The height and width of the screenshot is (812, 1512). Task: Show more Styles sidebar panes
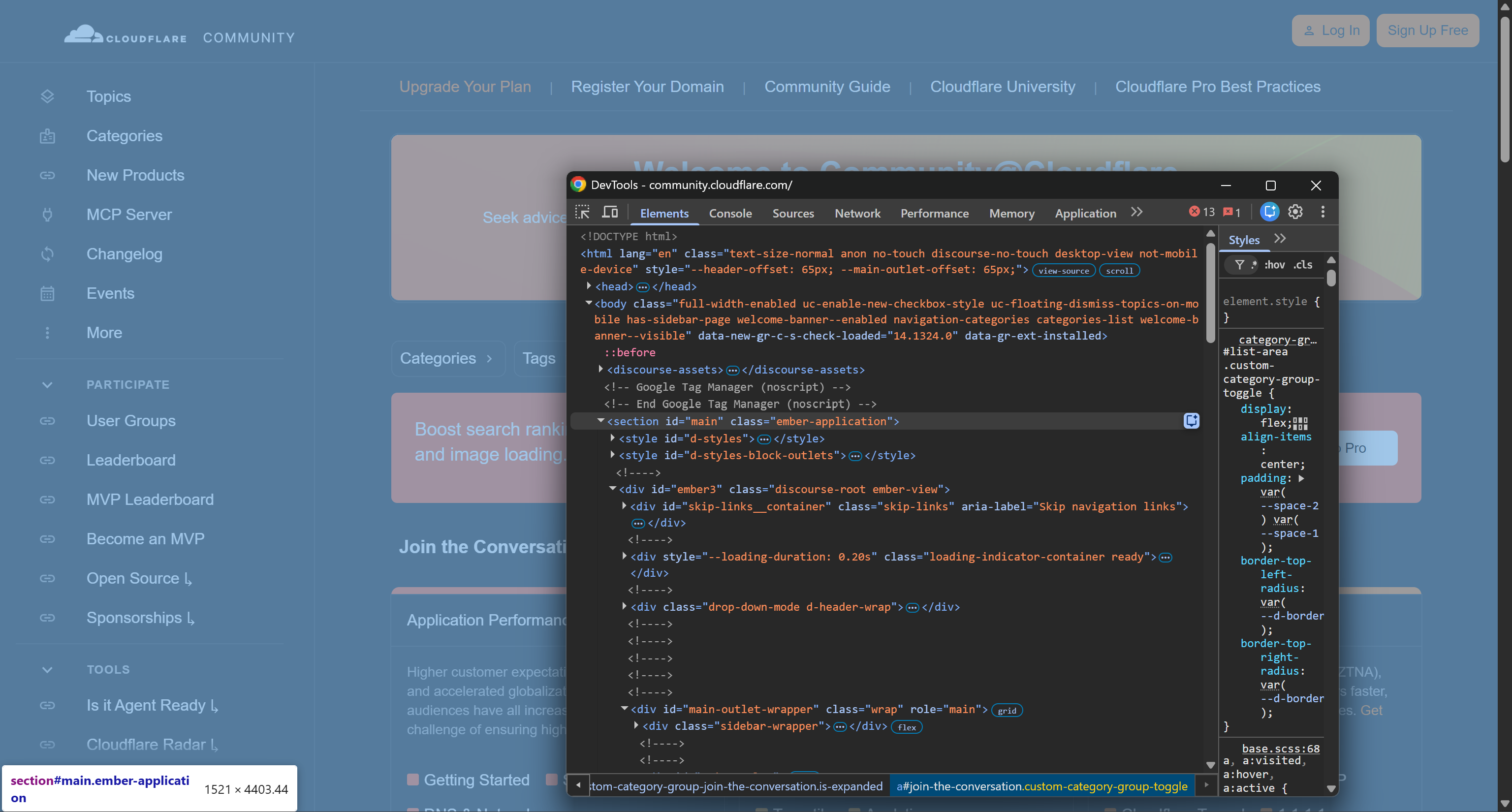pyautogui.click(x=1280, y=239)
